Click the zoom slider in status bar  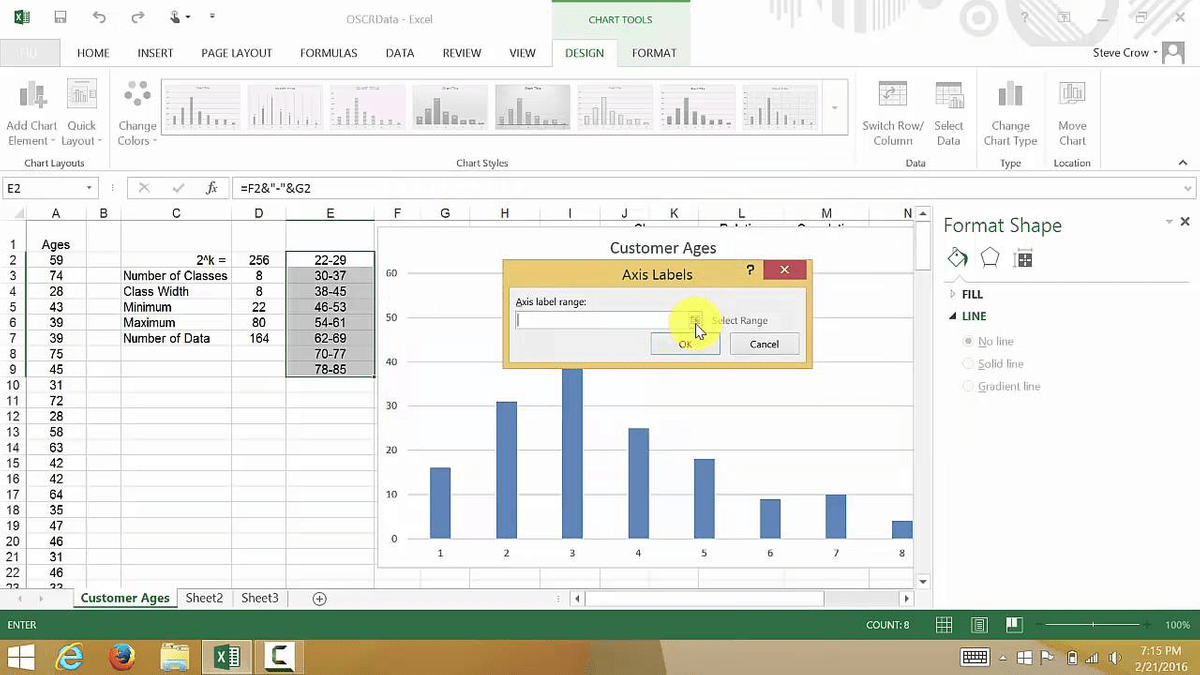point(1094,625)
